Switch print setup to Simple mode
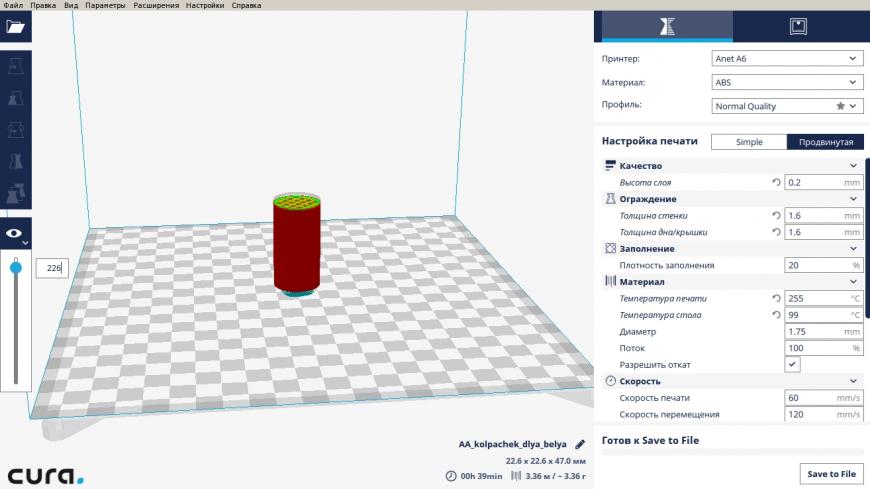This screenshot has height=489, width=870. click(x=749, y=142)
